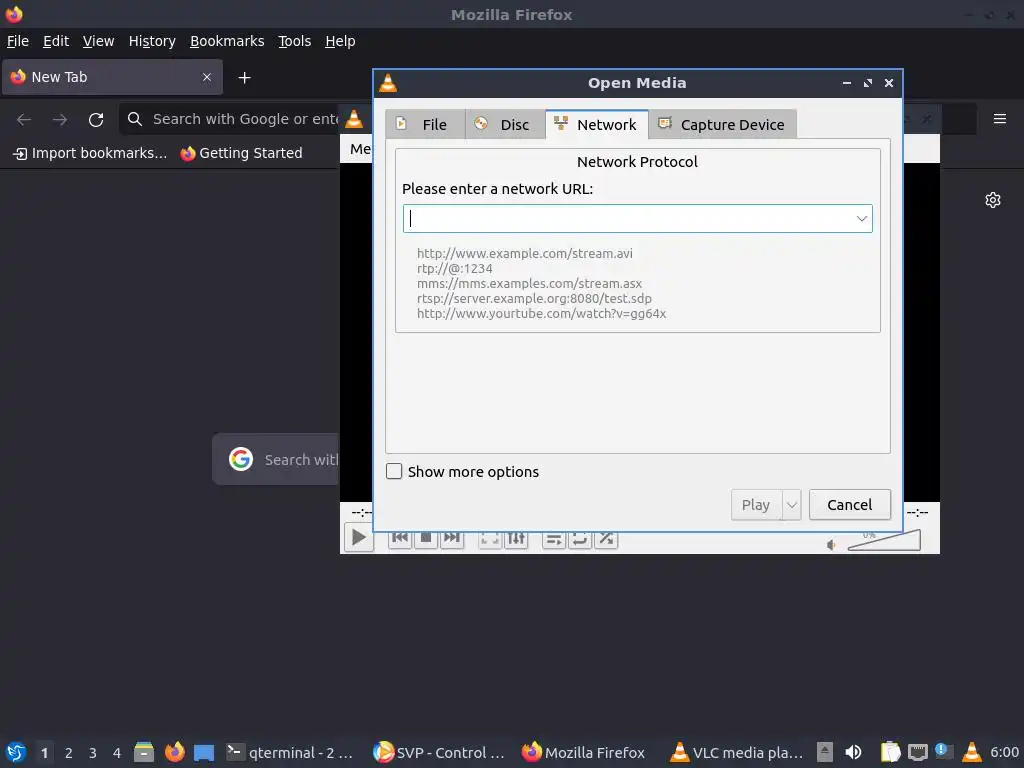Expand the Play button dropdown arrow
Viewport: 1024px width, 768px height.
click(x=792, y=505)
